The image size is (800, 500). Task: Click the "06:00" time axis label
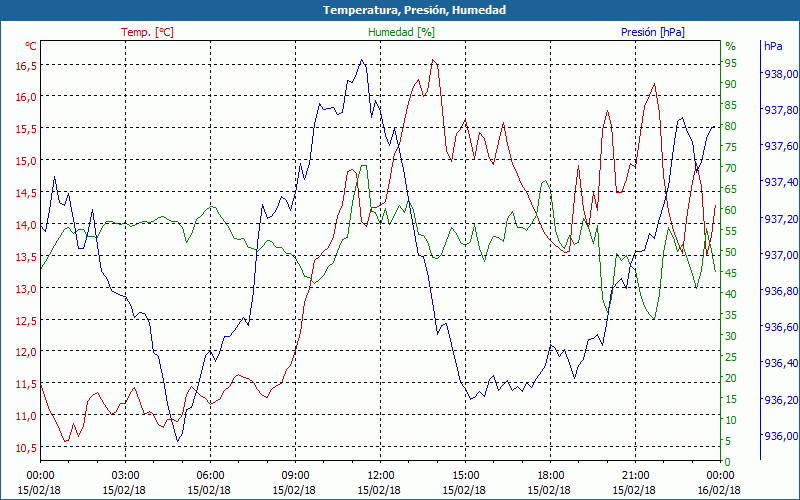(x=210, y=476)
